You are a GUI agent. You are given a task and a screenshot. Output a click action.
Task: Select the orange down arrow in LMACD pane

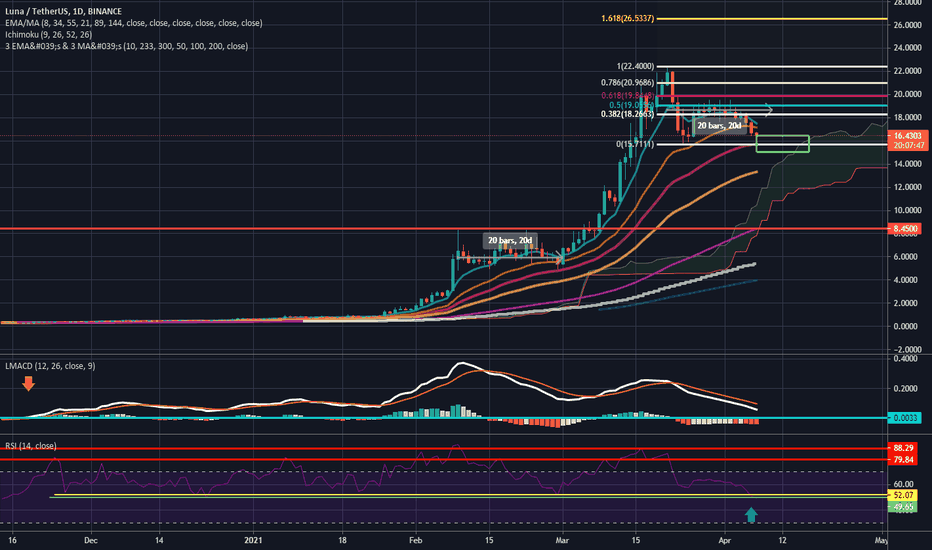tap(28, 384)
